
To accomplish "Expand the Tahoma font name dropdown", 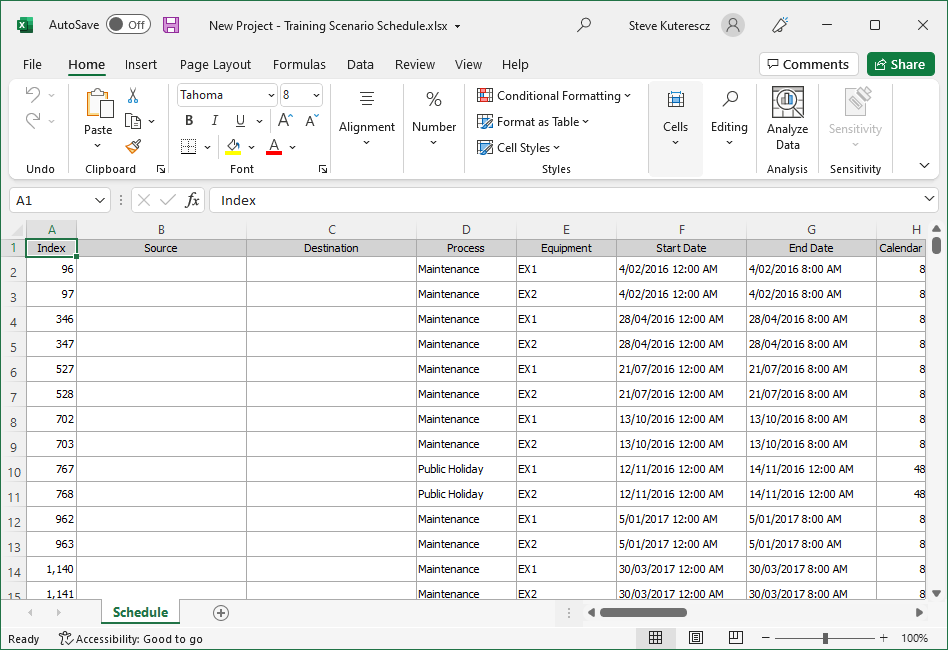I will 271,95.
